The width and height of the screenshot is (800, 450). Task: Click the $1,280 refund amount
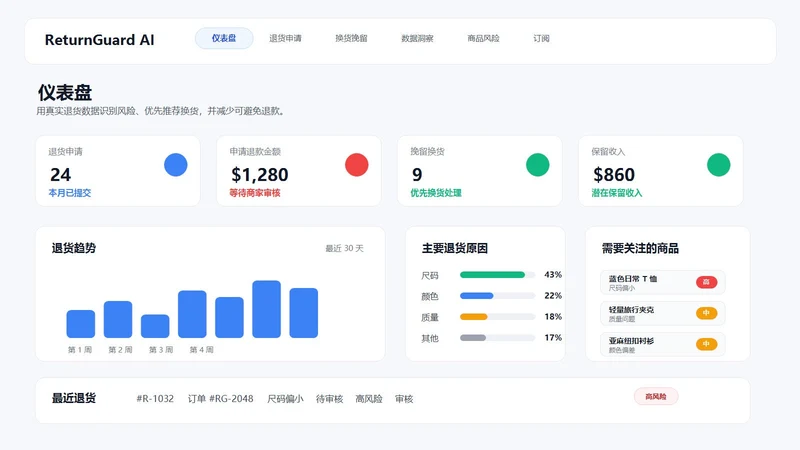[260, 175]
